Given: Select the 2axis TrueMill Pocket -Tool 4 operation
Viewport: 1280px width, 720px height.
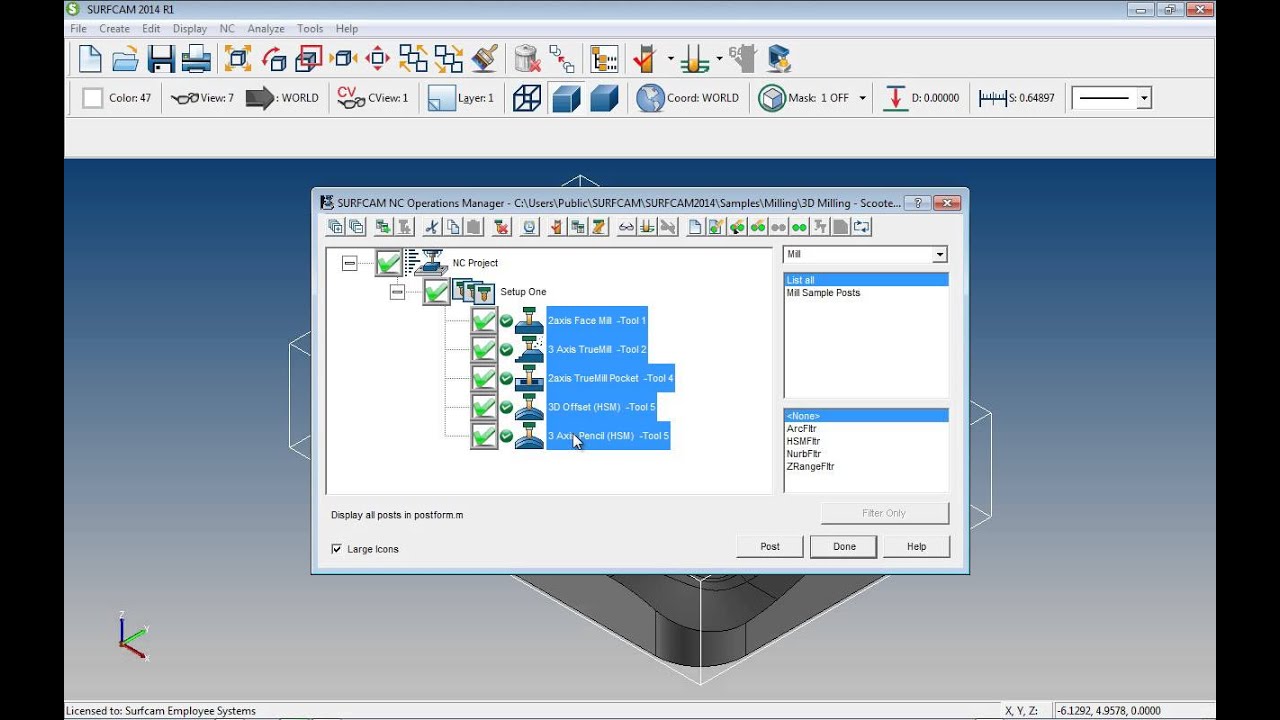Looking at the screenshot, I should 610,378.
